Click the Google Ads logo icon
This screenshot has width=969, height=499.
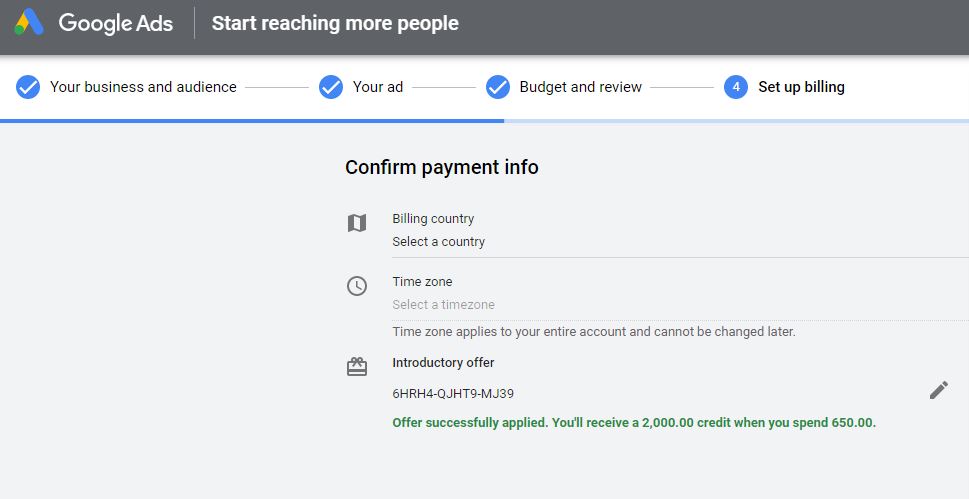29,23
